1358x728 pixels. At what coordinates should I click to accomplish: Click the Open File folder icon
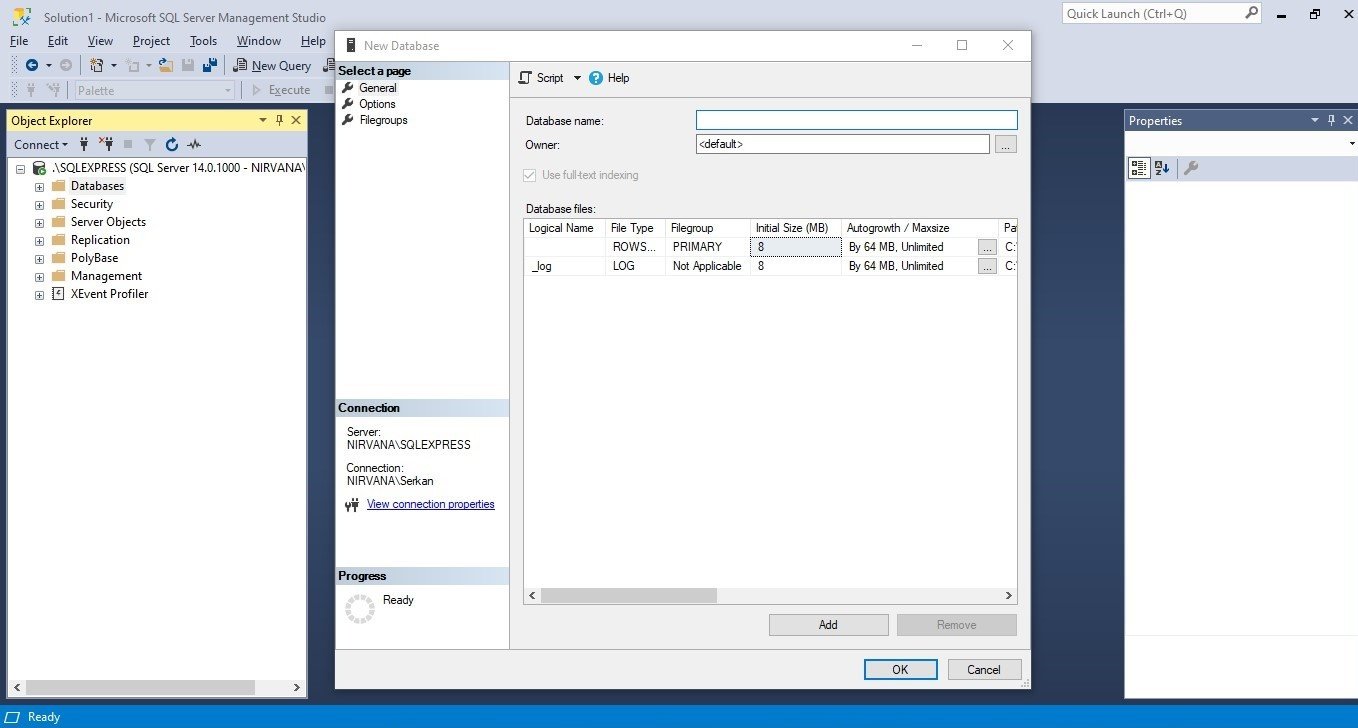[166, 65]
